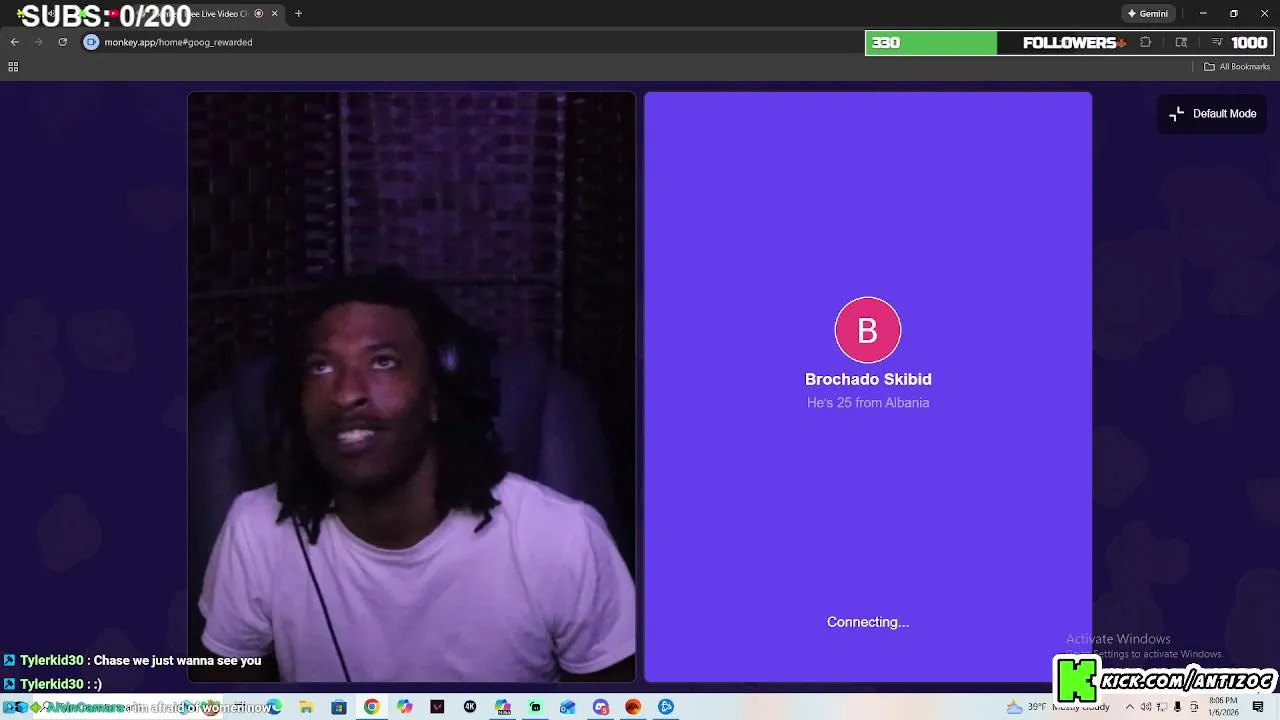Open Outlook from the taskbar
1280x720 pixels.
click(x=567, y=707)
